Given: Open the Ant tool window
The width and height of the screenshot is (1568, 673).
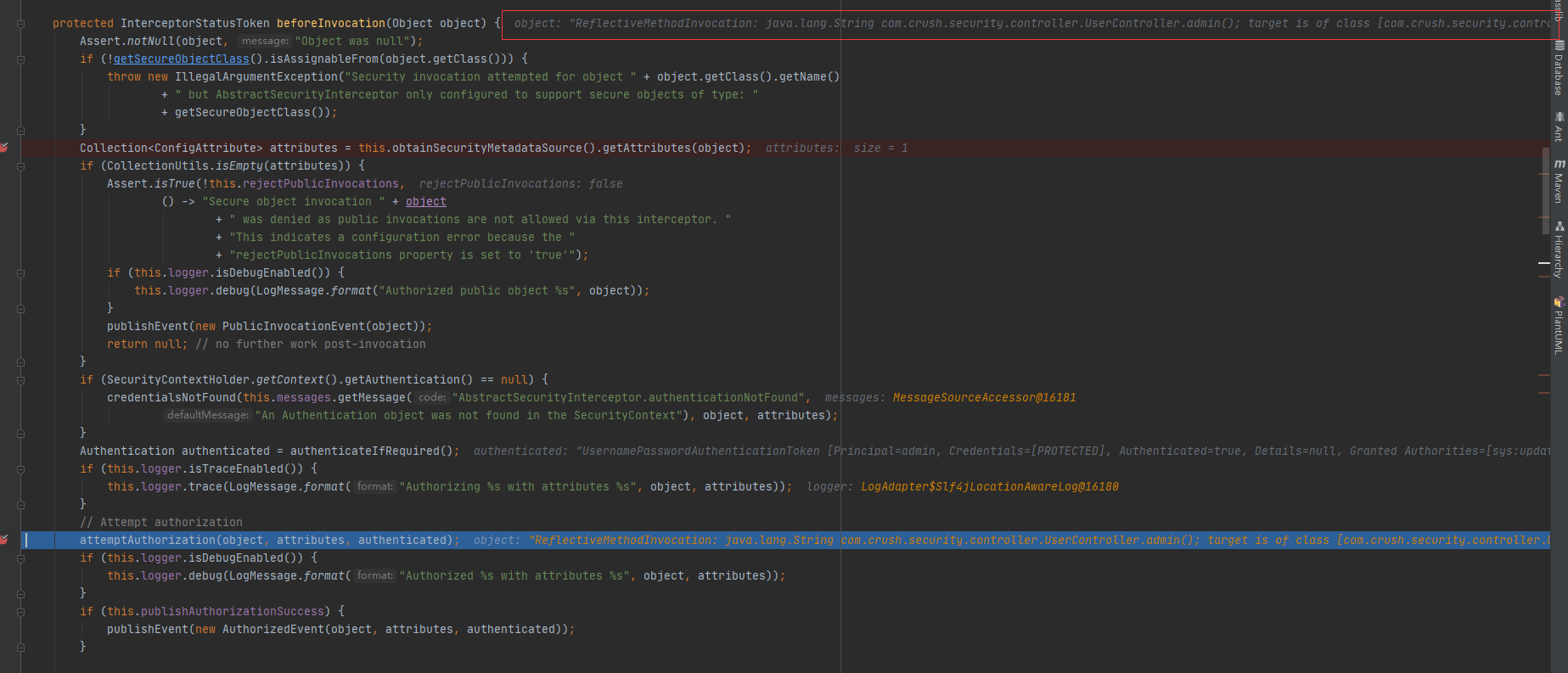Looking at the screenshot, I should pyautogui.click(x=1559, y=126).
